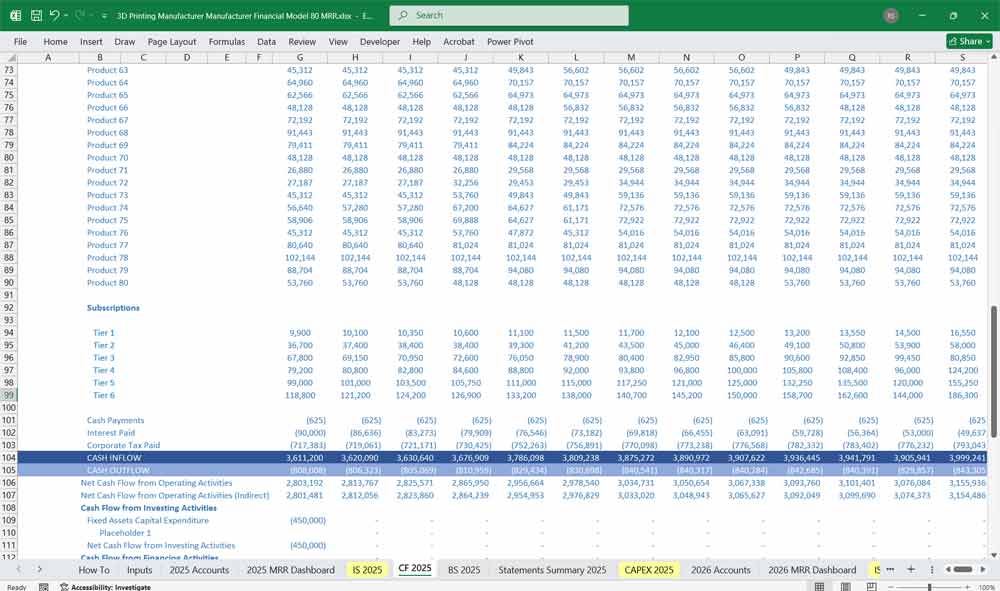Select the Product 78 label cell
1000x591 pixels.
coord(107,258)
